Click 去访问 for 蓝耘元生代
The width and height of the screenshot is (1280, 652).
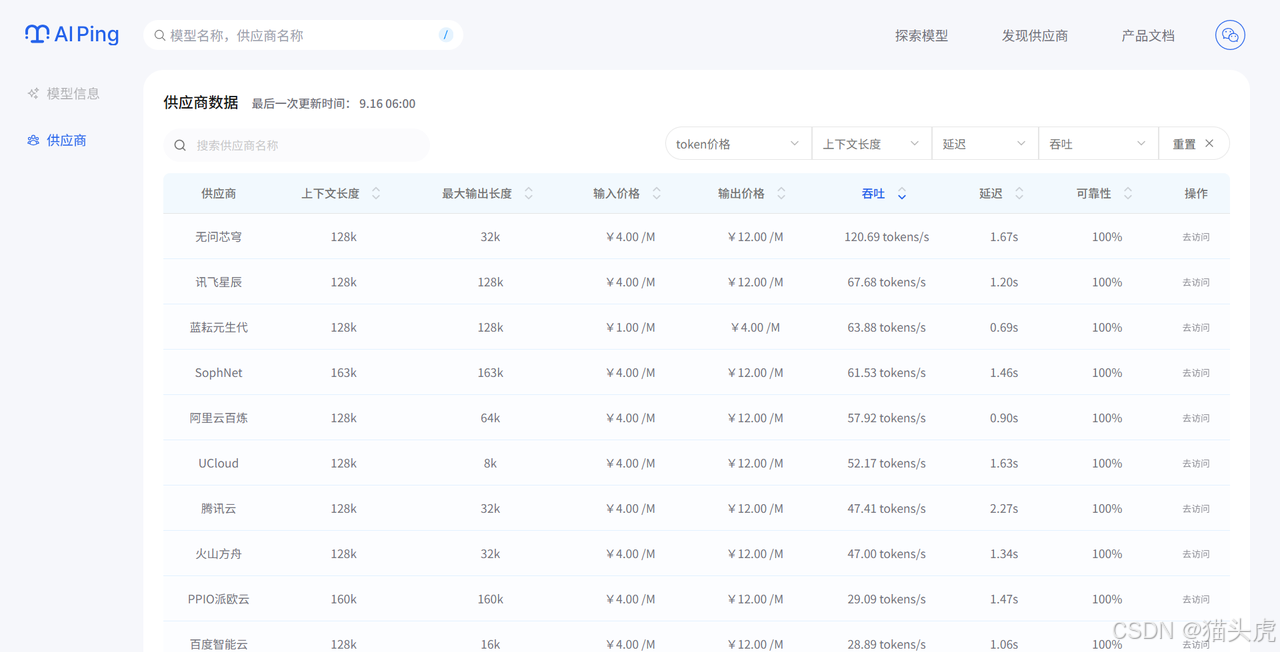(1196, 328)
